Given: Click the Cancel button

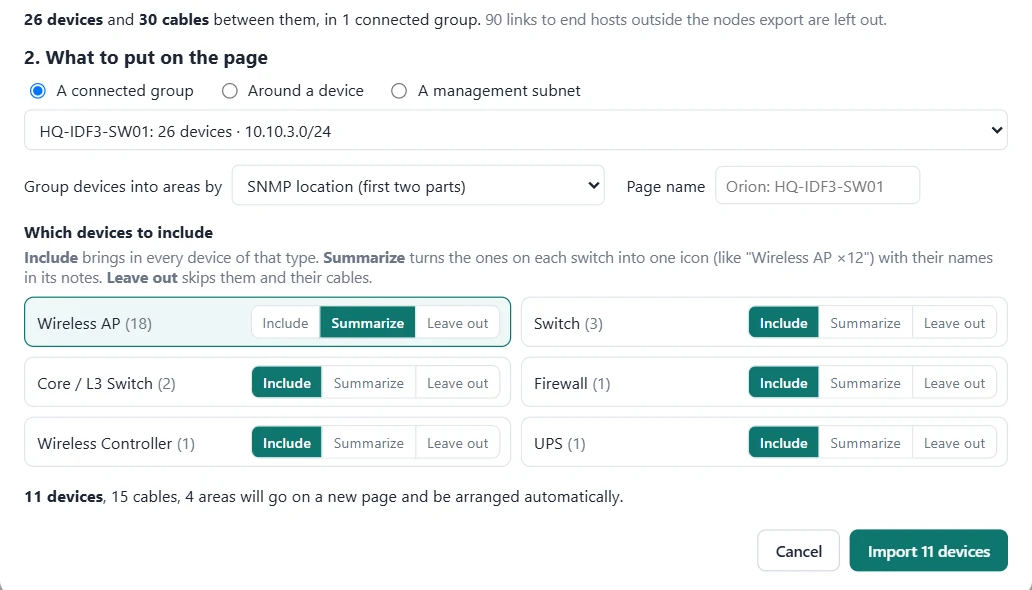Looking at the screenshot, I should (x=798, y=551).
